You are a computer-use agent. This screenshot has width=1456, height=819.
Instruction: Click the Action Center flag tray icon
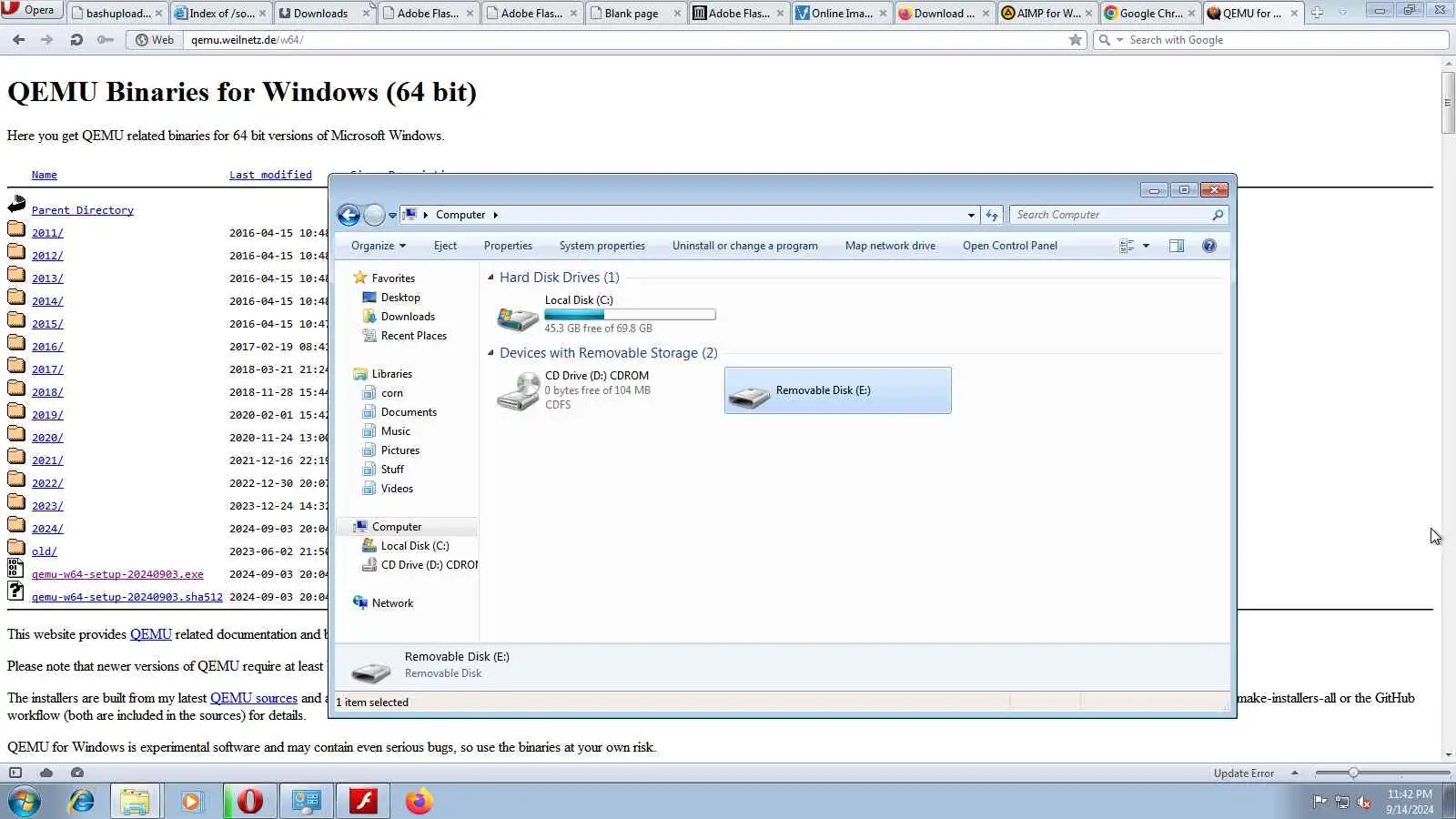1319,802
